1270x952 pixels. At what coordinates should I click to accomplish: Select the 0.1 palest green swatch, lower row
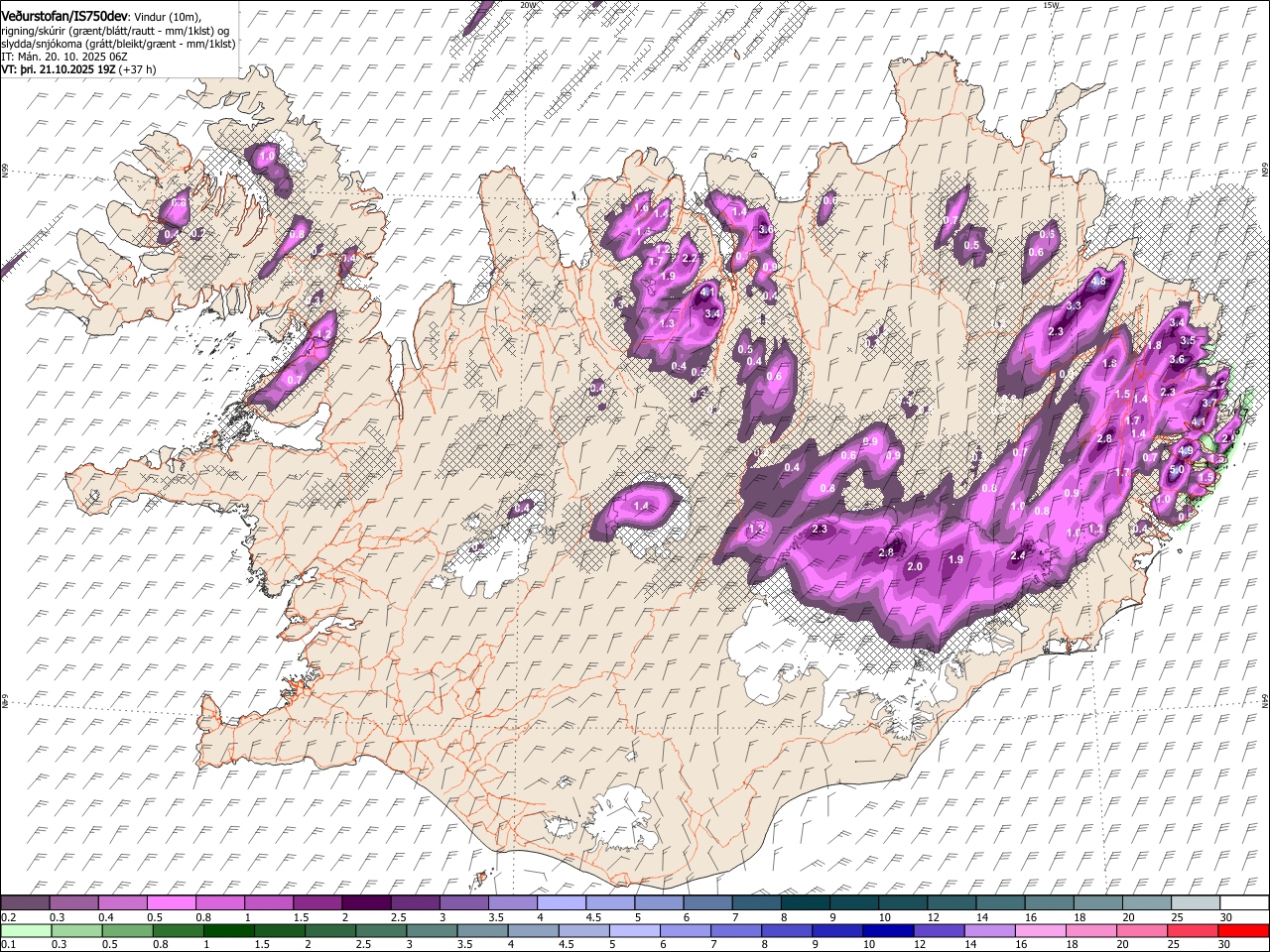tap(26, 930)
